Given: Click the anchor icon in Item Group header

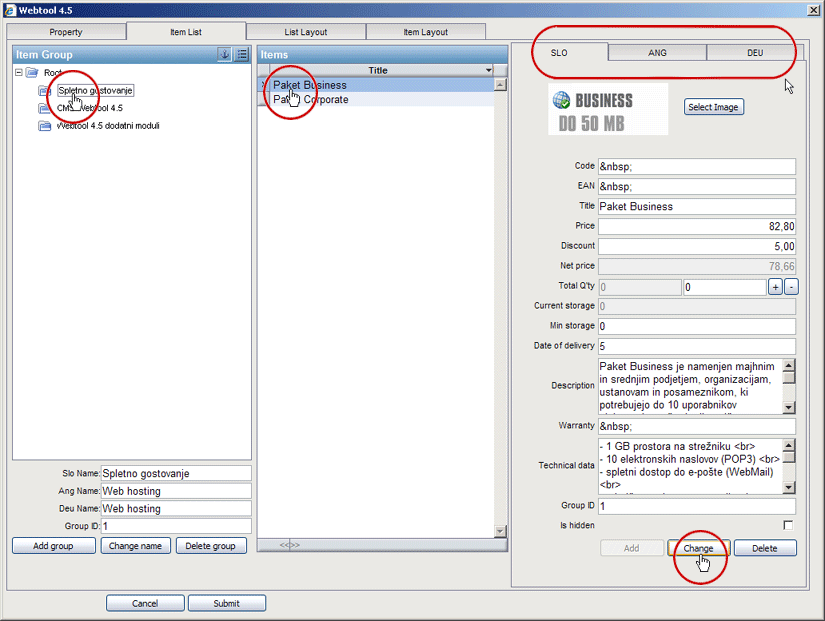Looking at the screenshot, I should click(224, 54).
